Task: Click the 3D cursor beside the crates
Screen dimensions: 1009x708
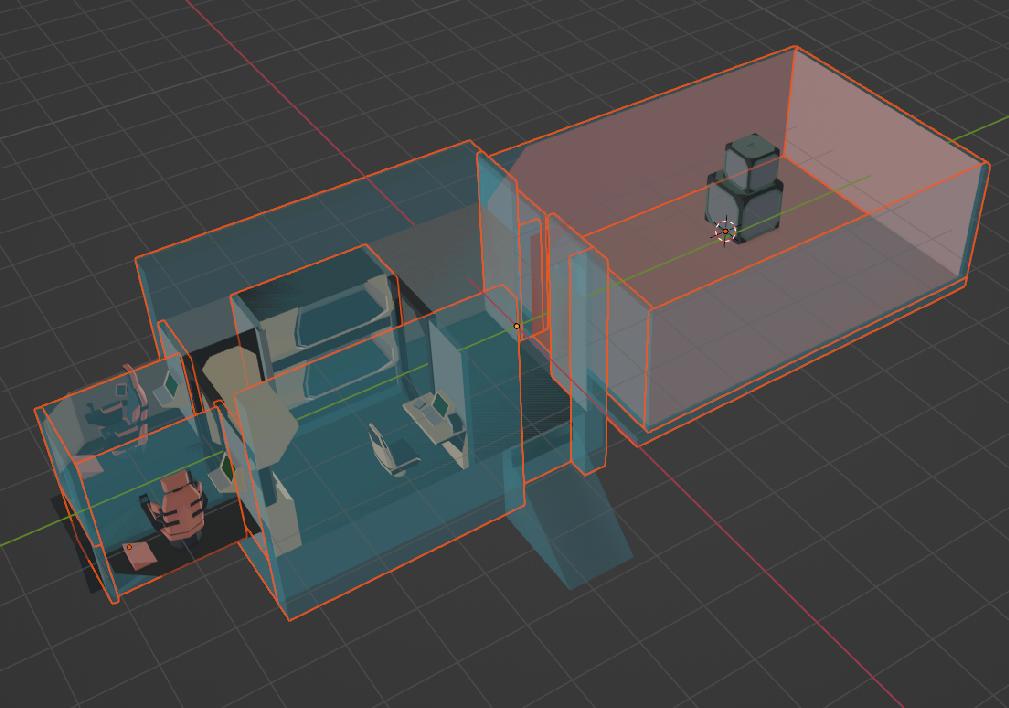Action: [726, 232]
